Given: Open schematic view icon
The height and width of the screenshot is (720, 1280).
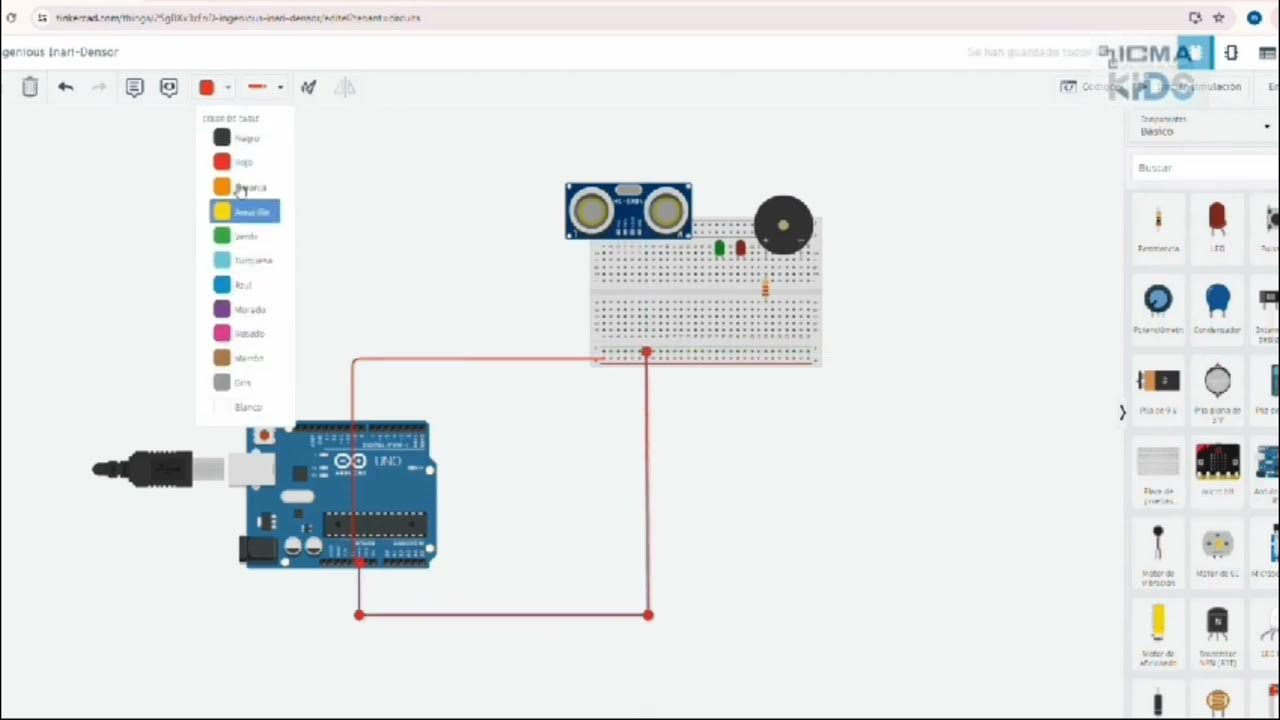Looking at the screenshot, I should pyautogui.click(x=1231, y=53).
